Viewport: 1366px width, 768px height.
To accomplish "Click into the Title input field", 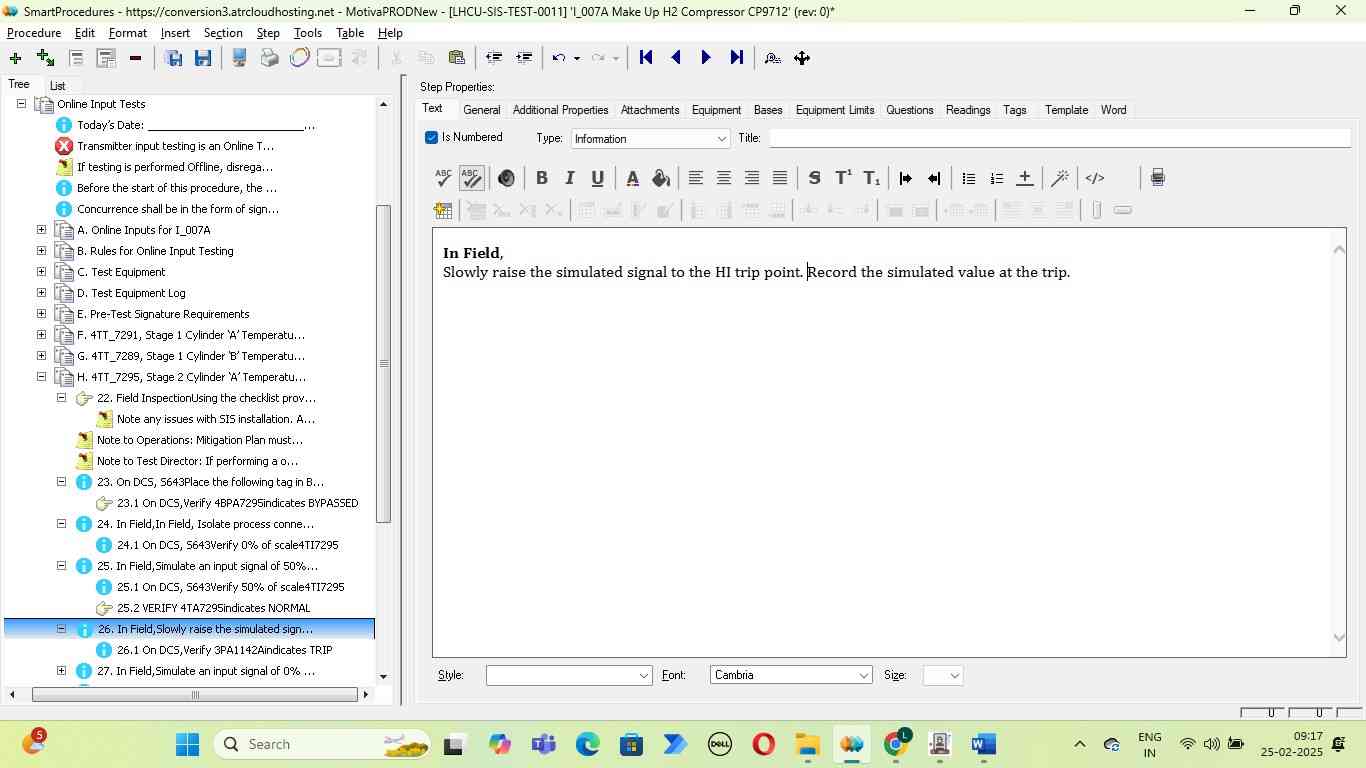I will coord(1060,138).
